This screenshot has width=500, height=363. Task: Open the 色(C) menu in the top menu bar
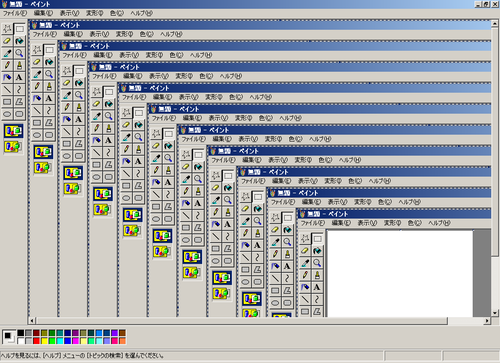[117, 13]
